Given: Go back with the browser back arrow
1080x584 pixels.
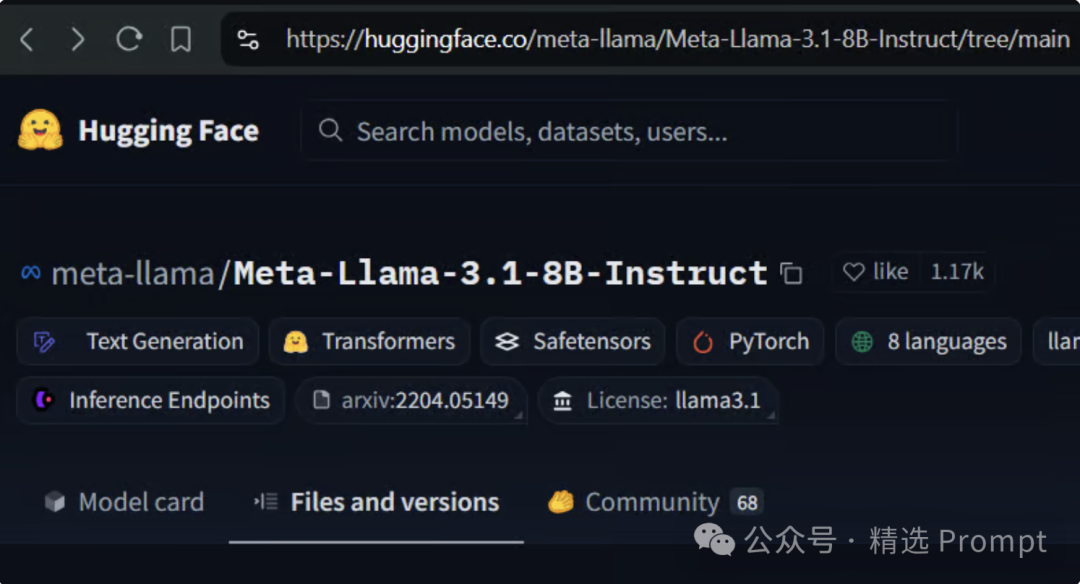Looking at the screenshot, I should click(x=28, y=39).
